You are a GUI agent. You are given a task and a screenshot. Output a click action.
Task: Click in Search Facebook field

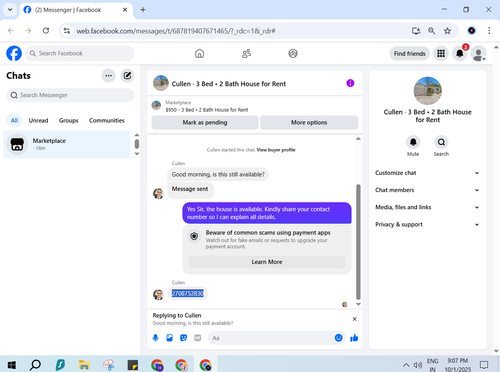click(80, 53)
